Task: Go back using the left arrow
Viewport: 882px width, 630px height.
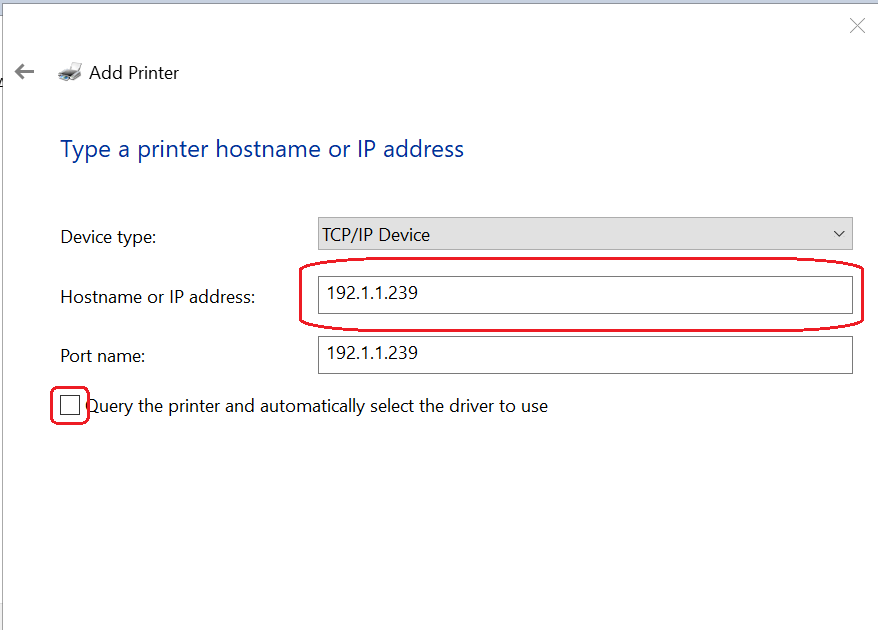Action: [x=24, y=71]
